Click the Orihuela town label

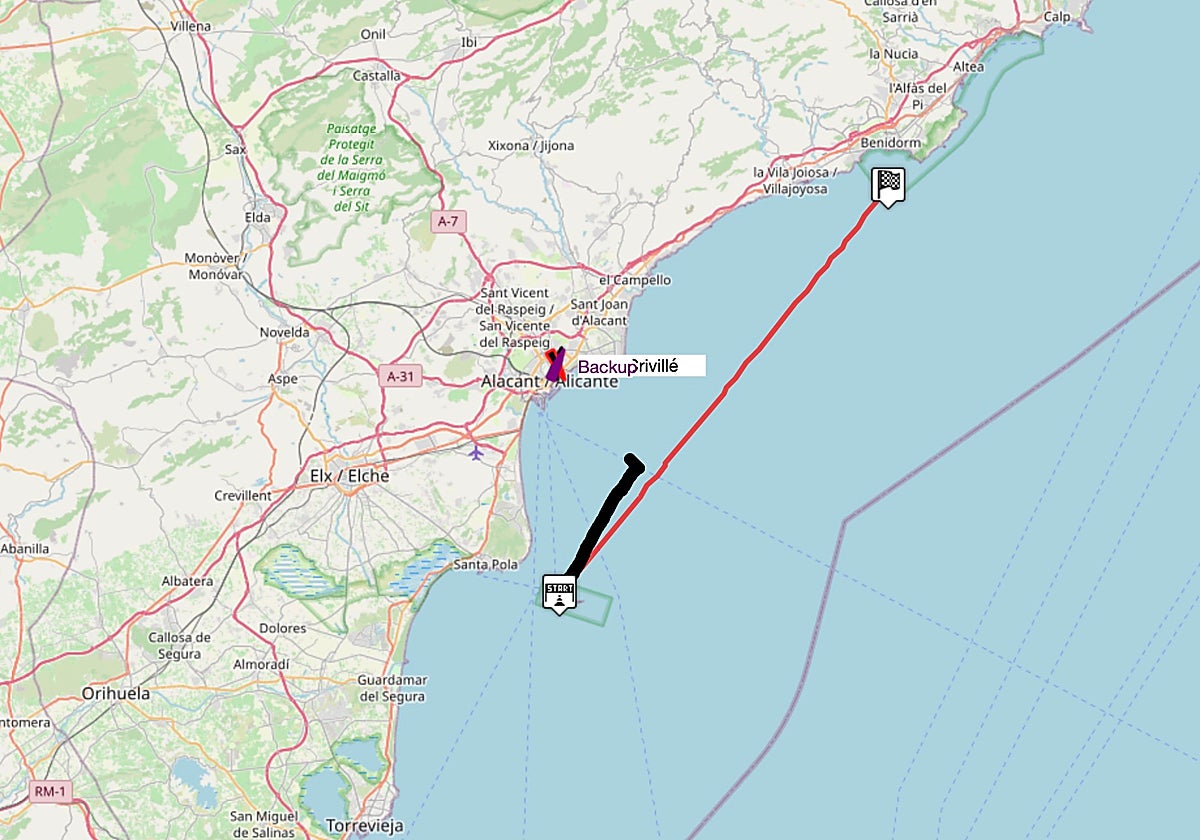click(x=114, y=693)
